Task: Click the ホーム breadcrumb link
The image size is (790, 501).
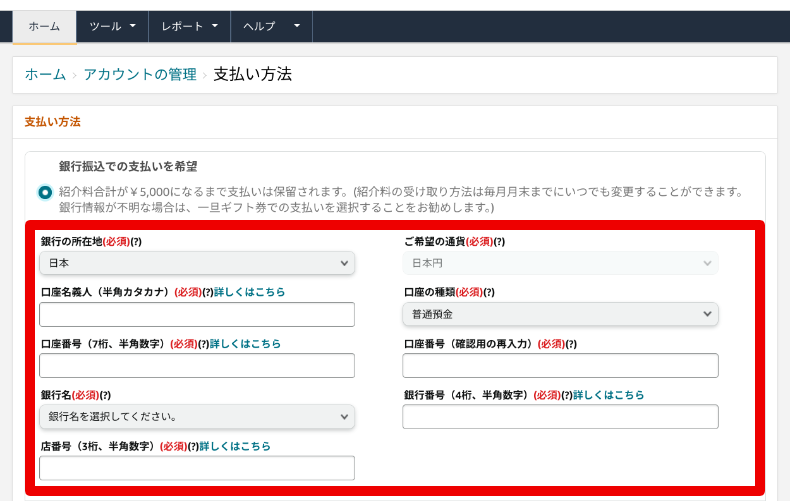Action: 45,75
